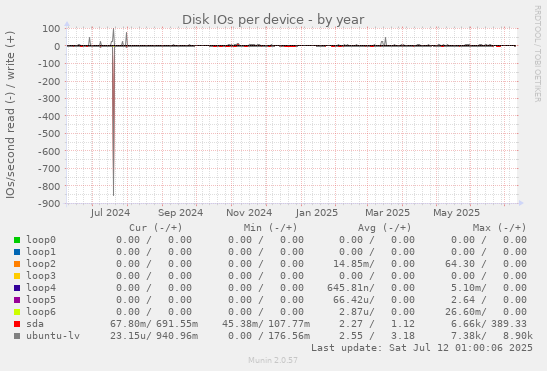Click the large negative spike in the graph
547x371 pixels.
113,120
